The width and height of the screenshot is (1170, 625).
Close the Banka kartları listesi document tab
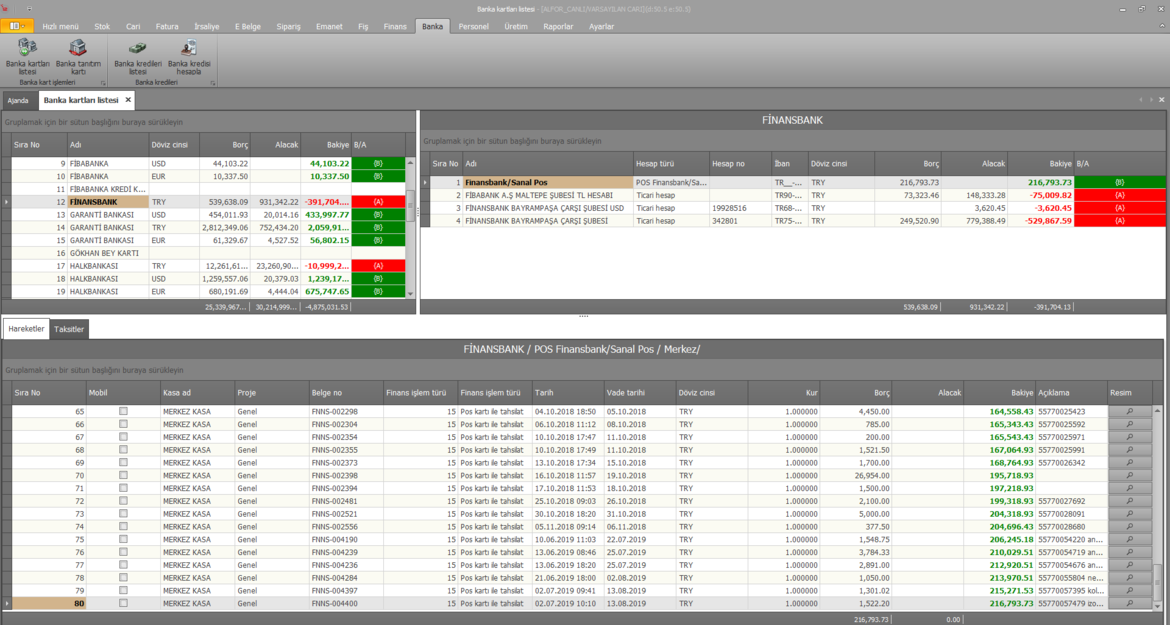(x=128, y=100)
